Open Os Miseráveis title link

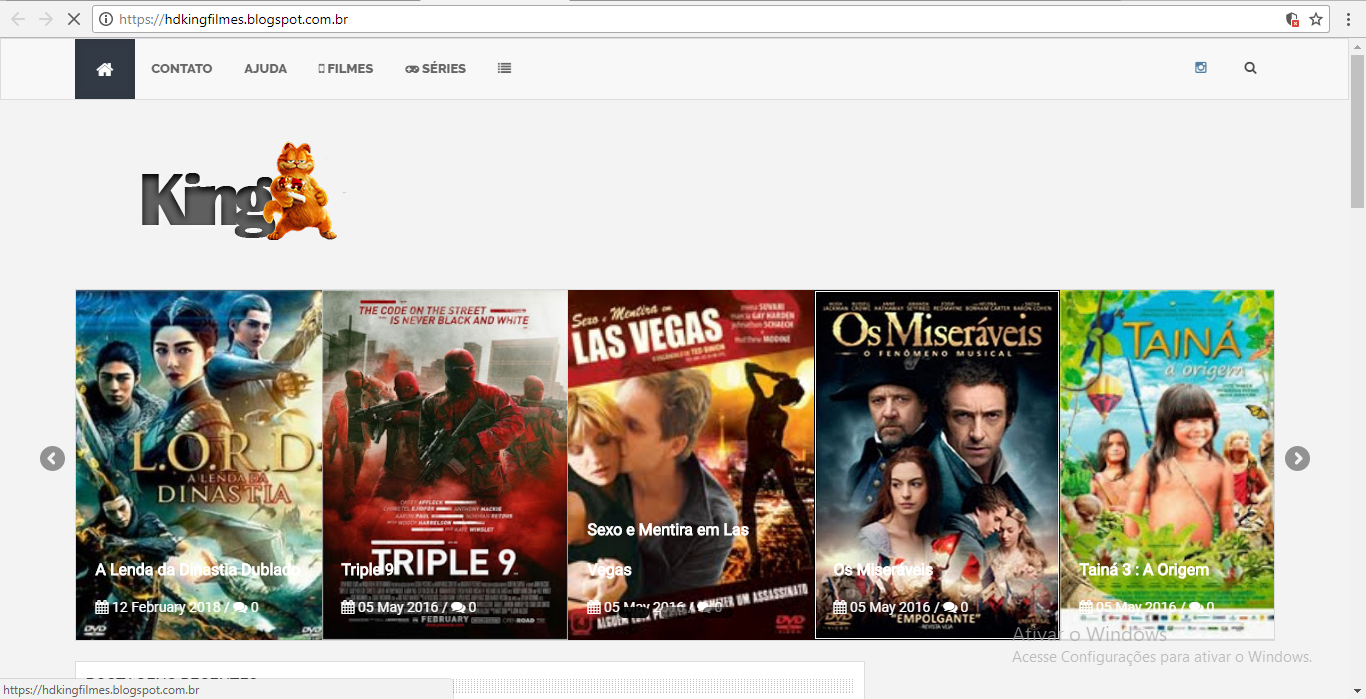point(883,569)
